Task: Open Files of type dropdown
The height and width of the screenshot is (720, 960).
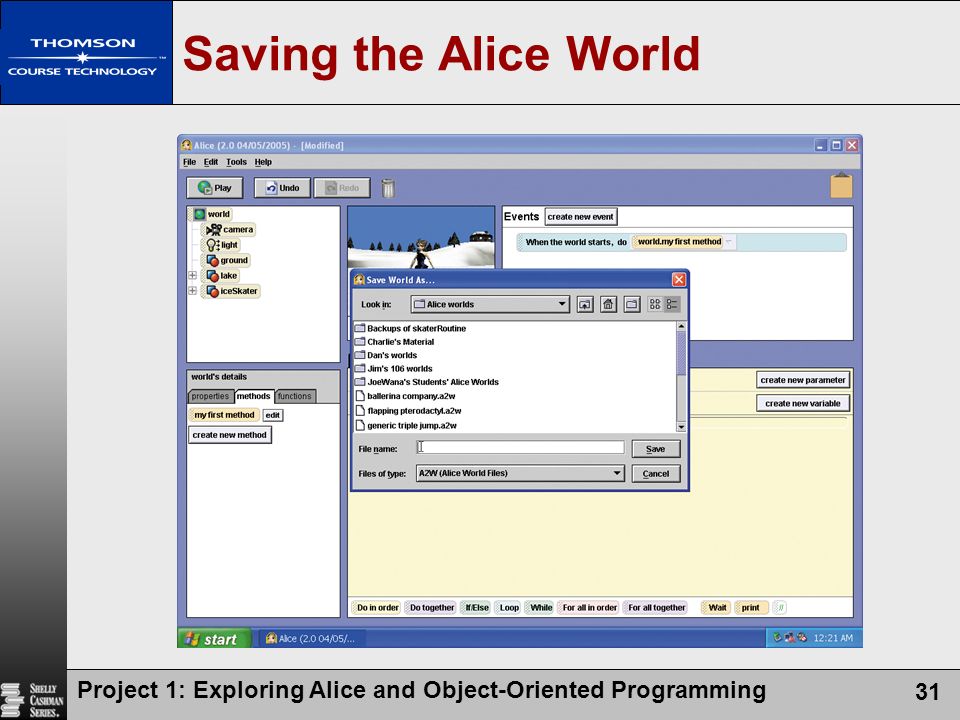Action: click(x=520, y=473)
